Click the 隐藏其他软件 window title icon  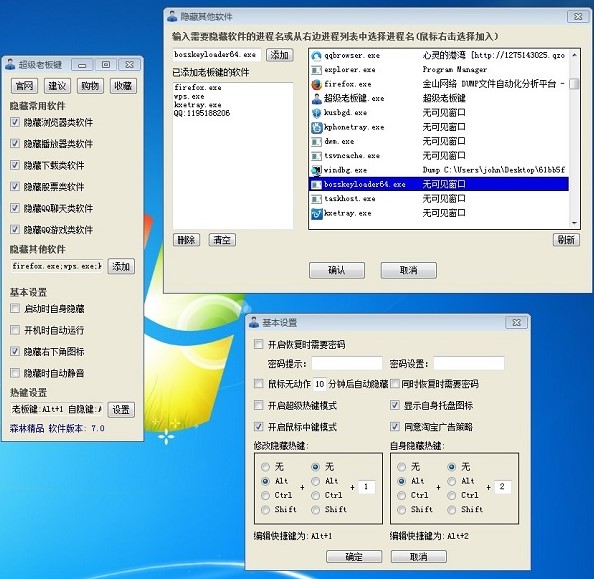point(172,16)
